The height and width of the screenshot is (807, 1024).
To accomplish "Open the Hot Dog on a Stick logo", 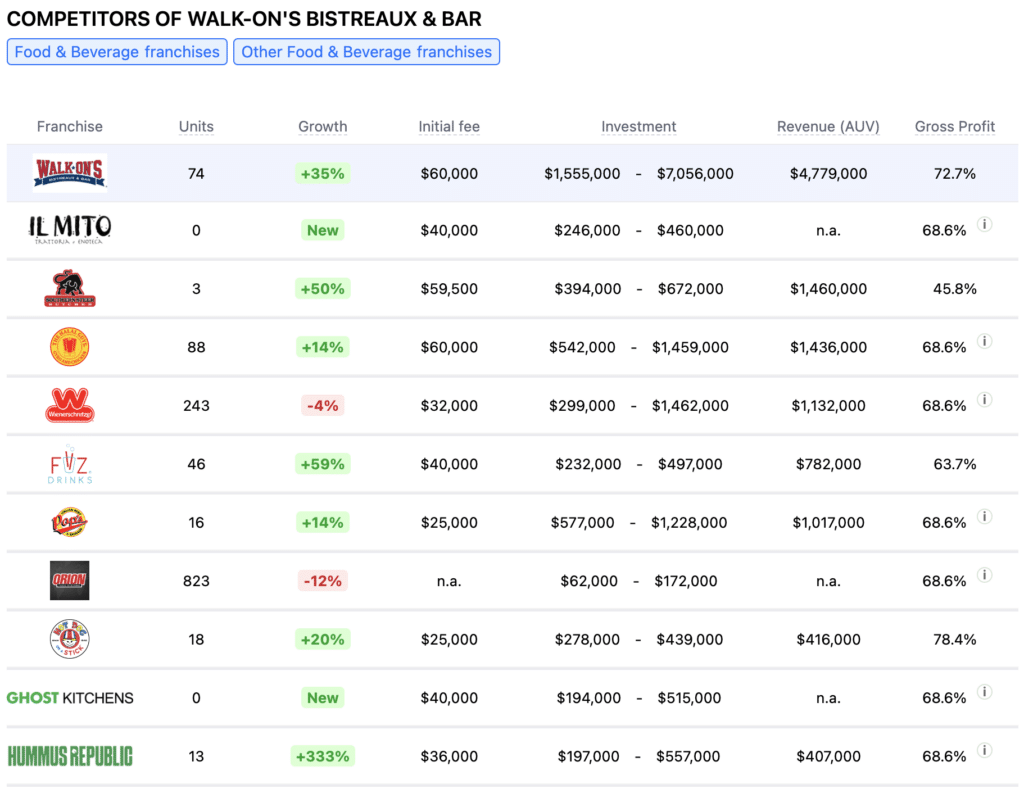I will (x=70, y=639).
